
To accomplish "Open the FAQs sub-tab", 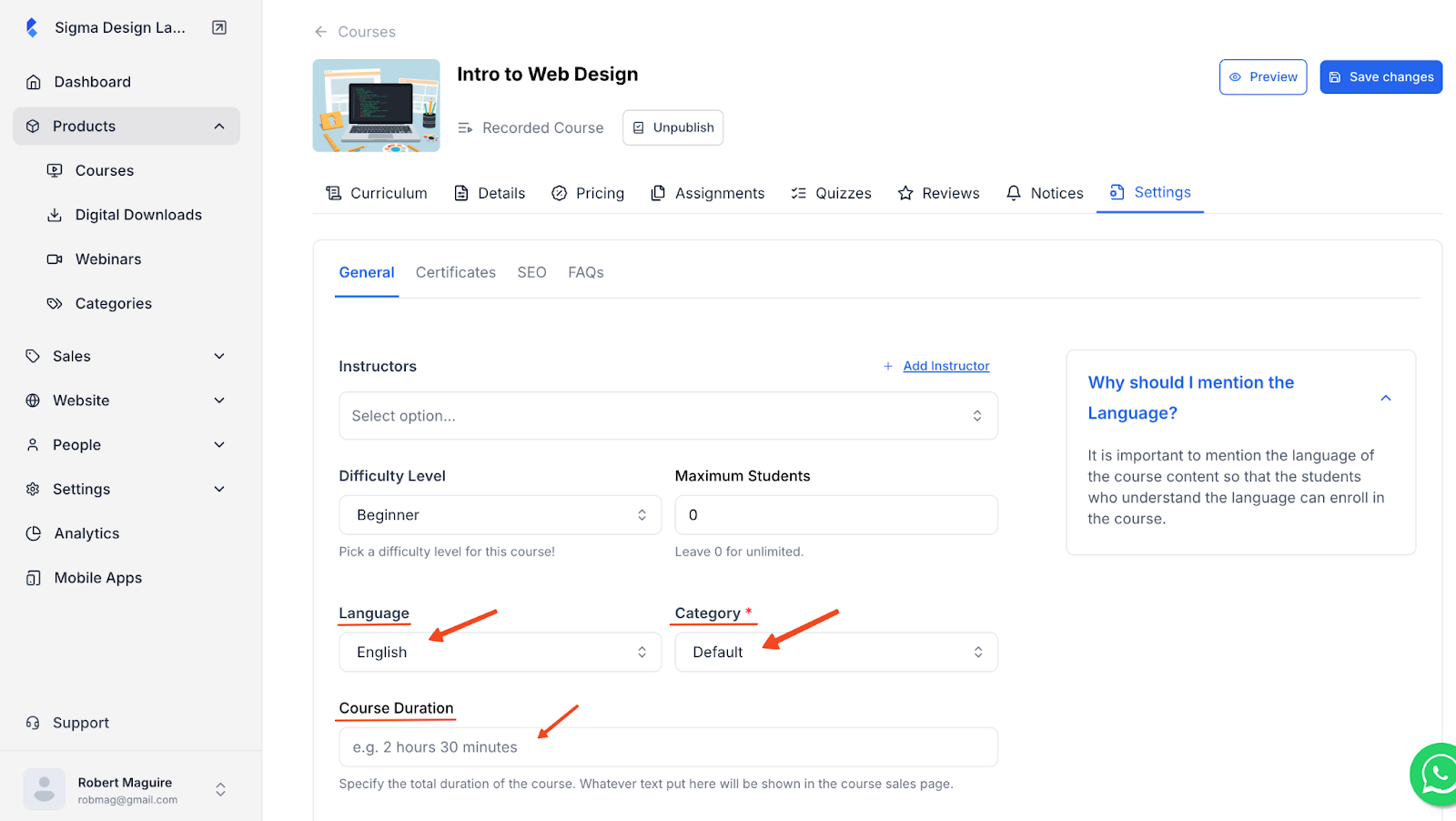I will [586, 272].
